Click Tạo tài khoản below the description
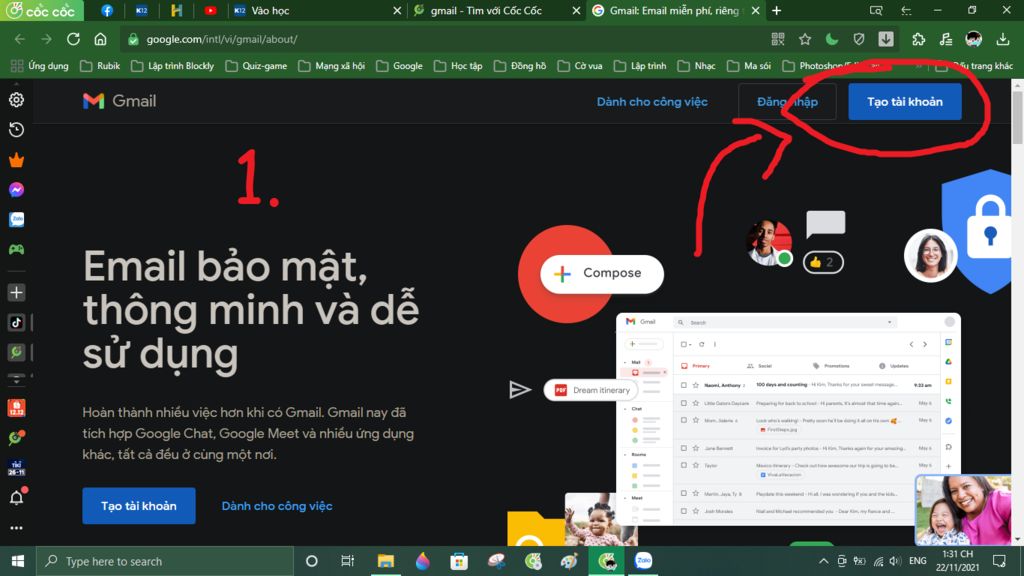1024x576 pixels. (x=138, y=506)
